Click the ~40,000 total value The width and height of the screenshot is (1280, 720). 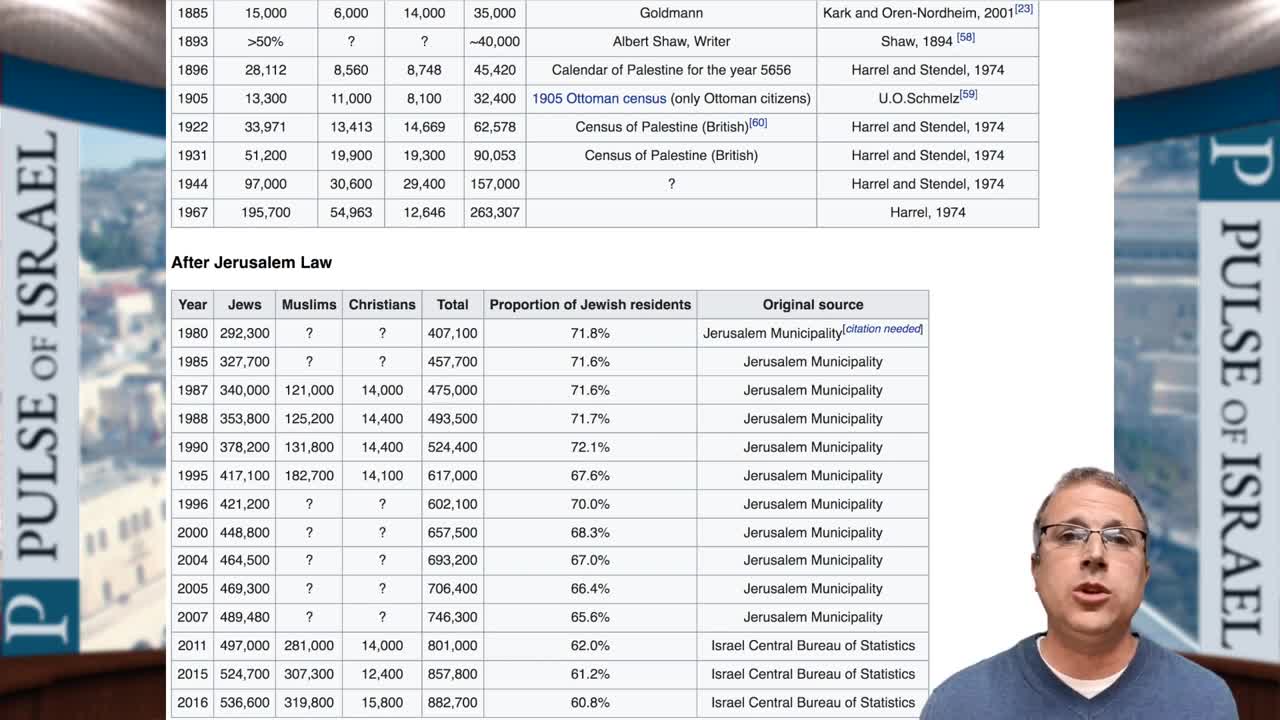[494, 41]
